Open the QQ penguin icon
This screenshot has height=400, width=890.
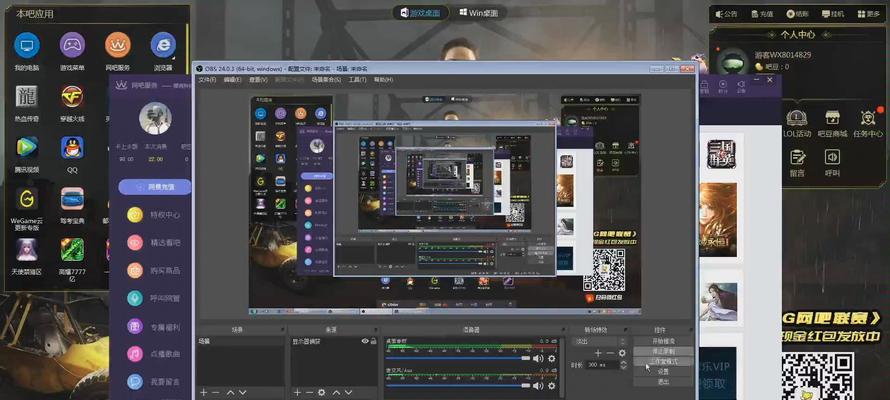(x=72, y=148)
